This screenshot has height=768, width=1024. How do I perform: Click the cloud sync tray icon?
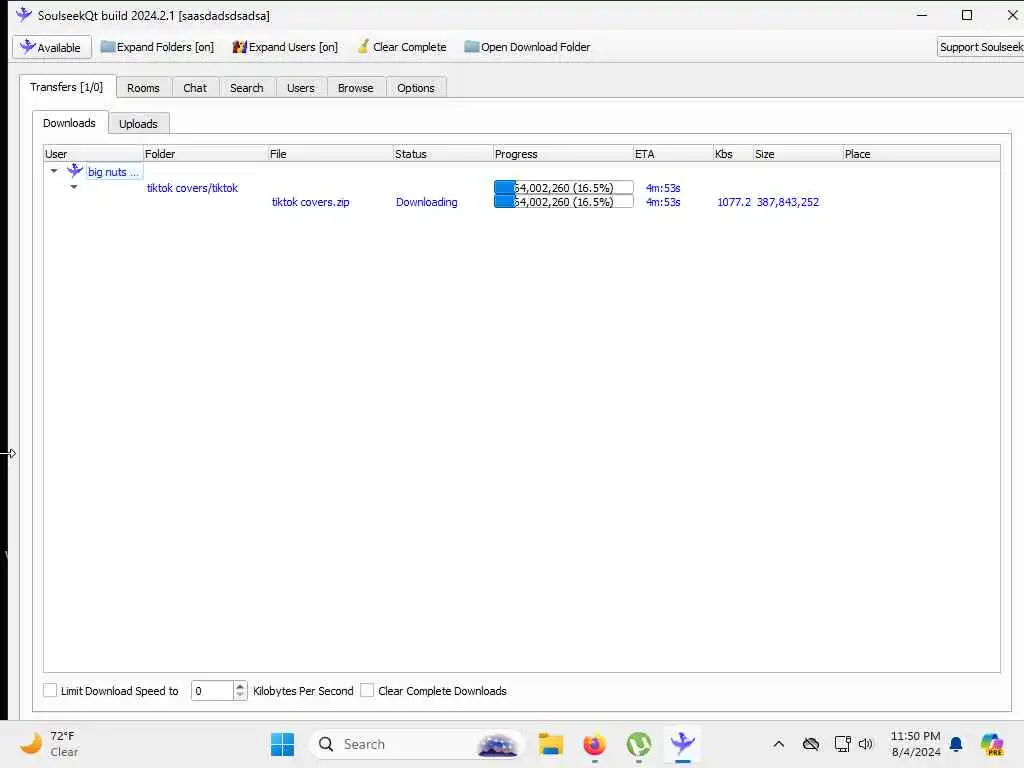pyautogui.click(x=810, y=744)
